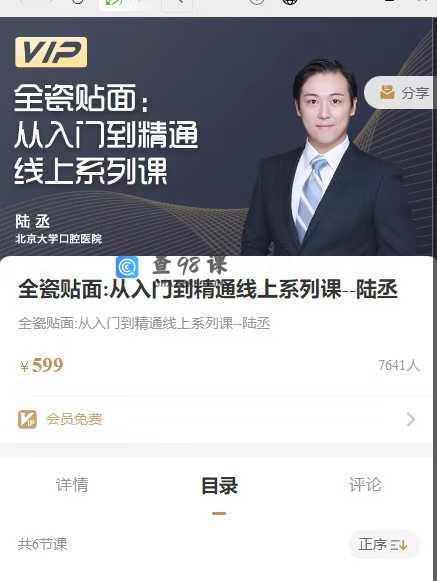This screenshot has height=581, width=437.
Task: Click the globe icon in the top toolbar
Action: (x=290, y=3)
